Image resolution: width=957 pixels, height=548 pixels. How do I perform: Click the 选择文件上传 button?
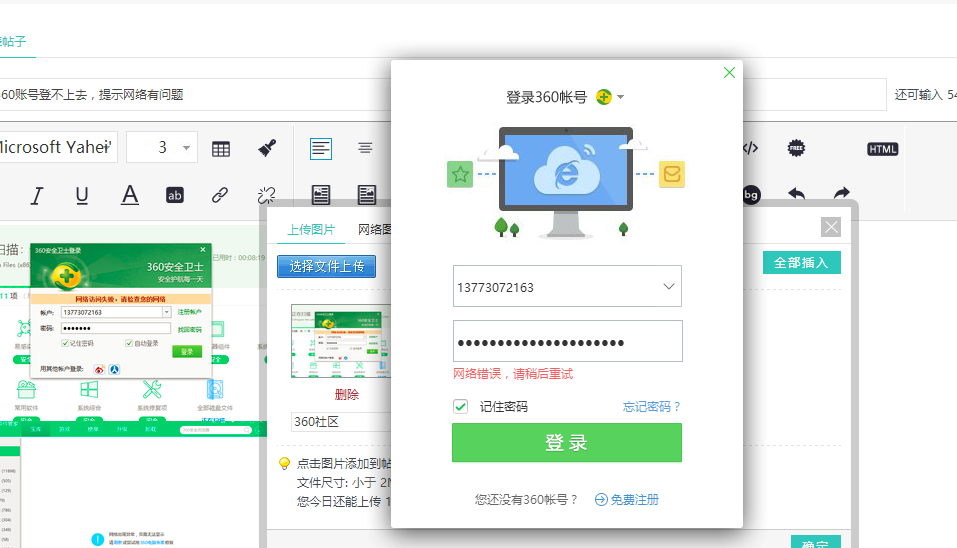coord(327,267)
